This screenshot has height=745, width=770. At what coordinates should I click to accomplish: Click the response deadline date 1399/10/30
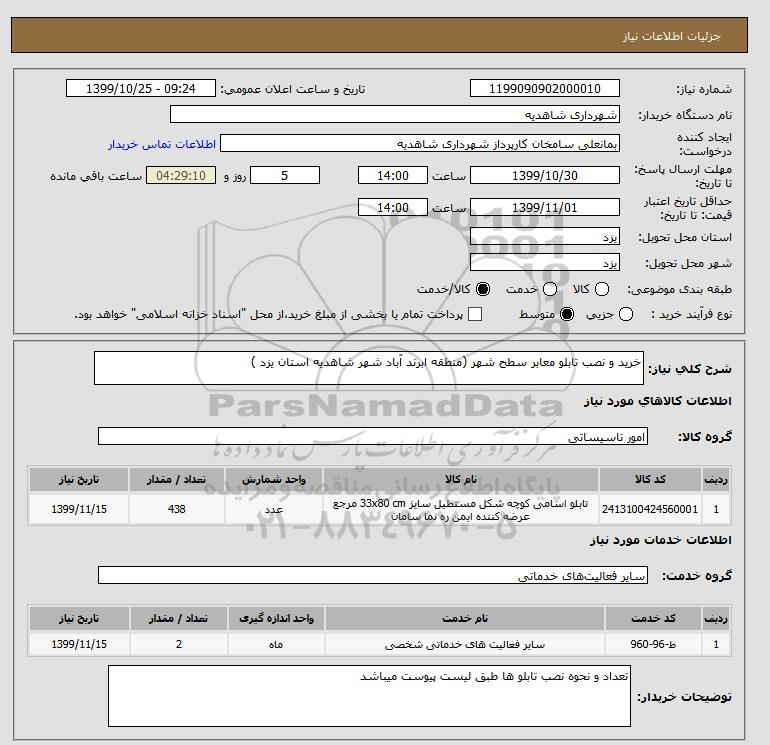point(545,175)
